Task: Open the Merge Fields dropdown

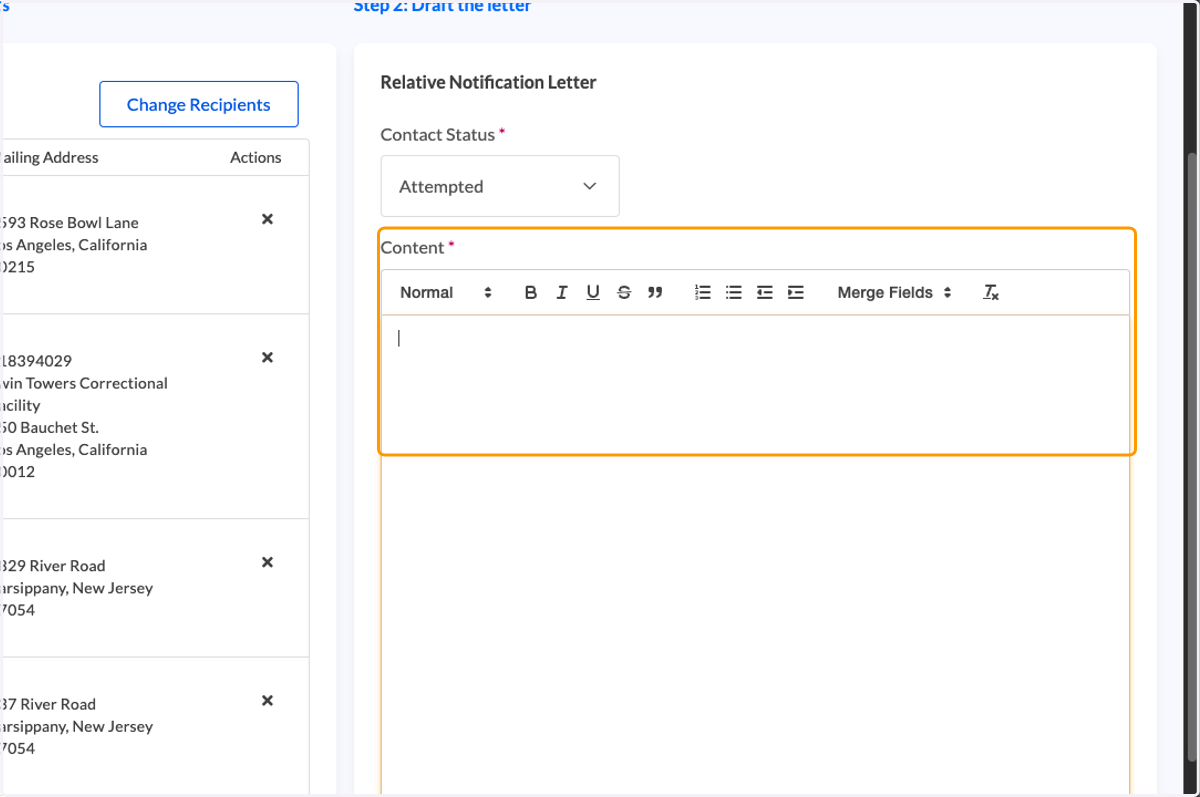Action: tap(894, 293)
